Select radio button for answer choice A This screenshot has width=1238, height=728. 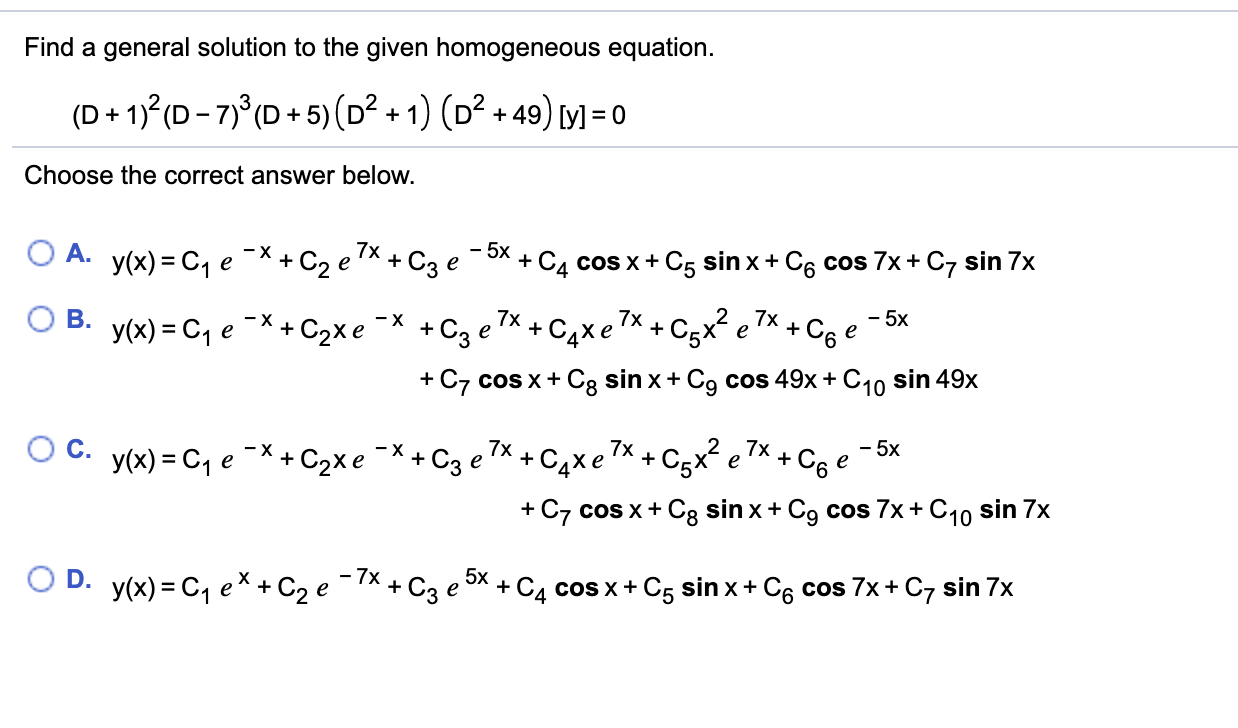coord(41,254)
